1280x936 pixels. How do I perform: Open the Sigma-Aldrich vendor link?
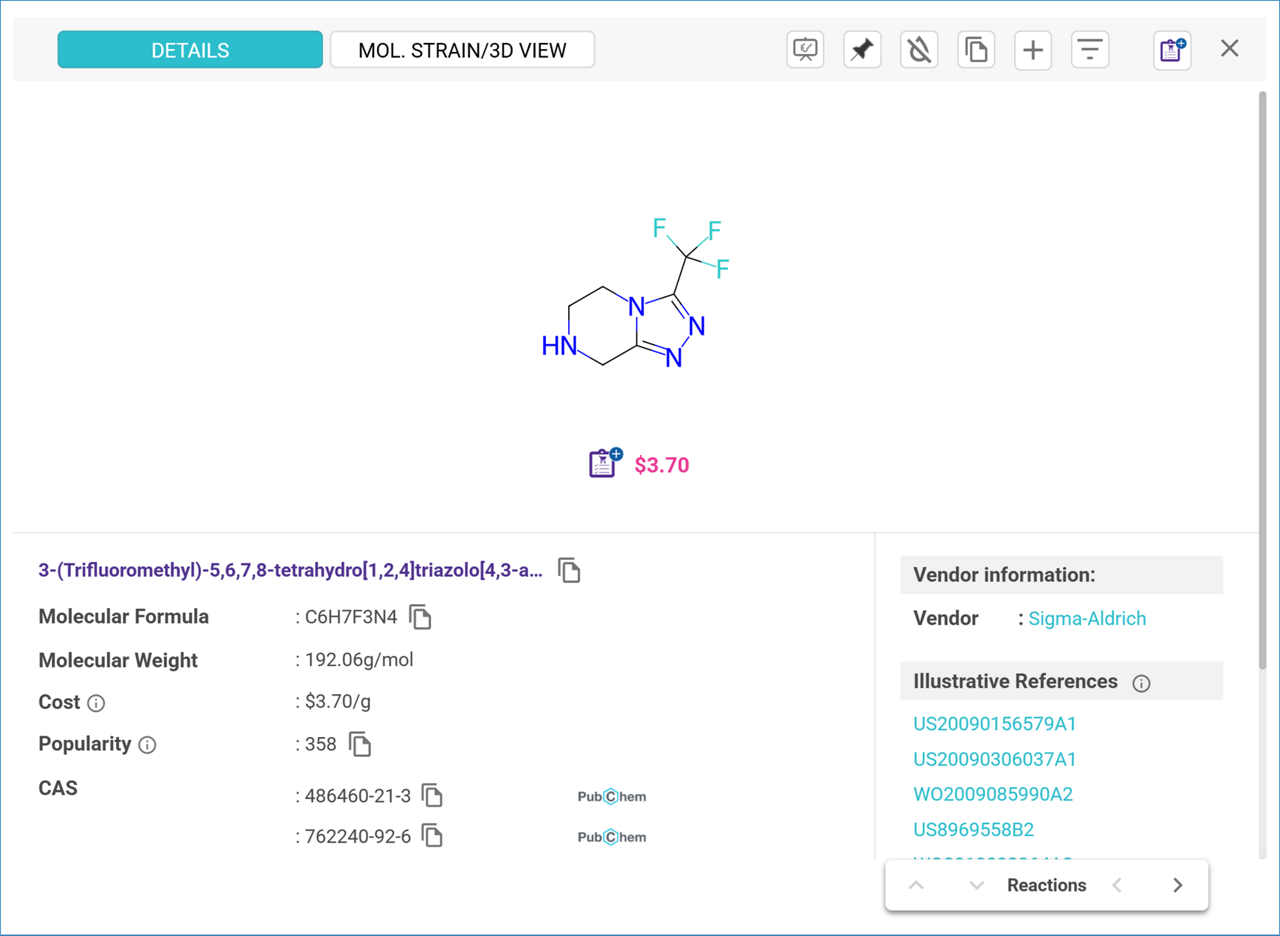pos(1087,618)
